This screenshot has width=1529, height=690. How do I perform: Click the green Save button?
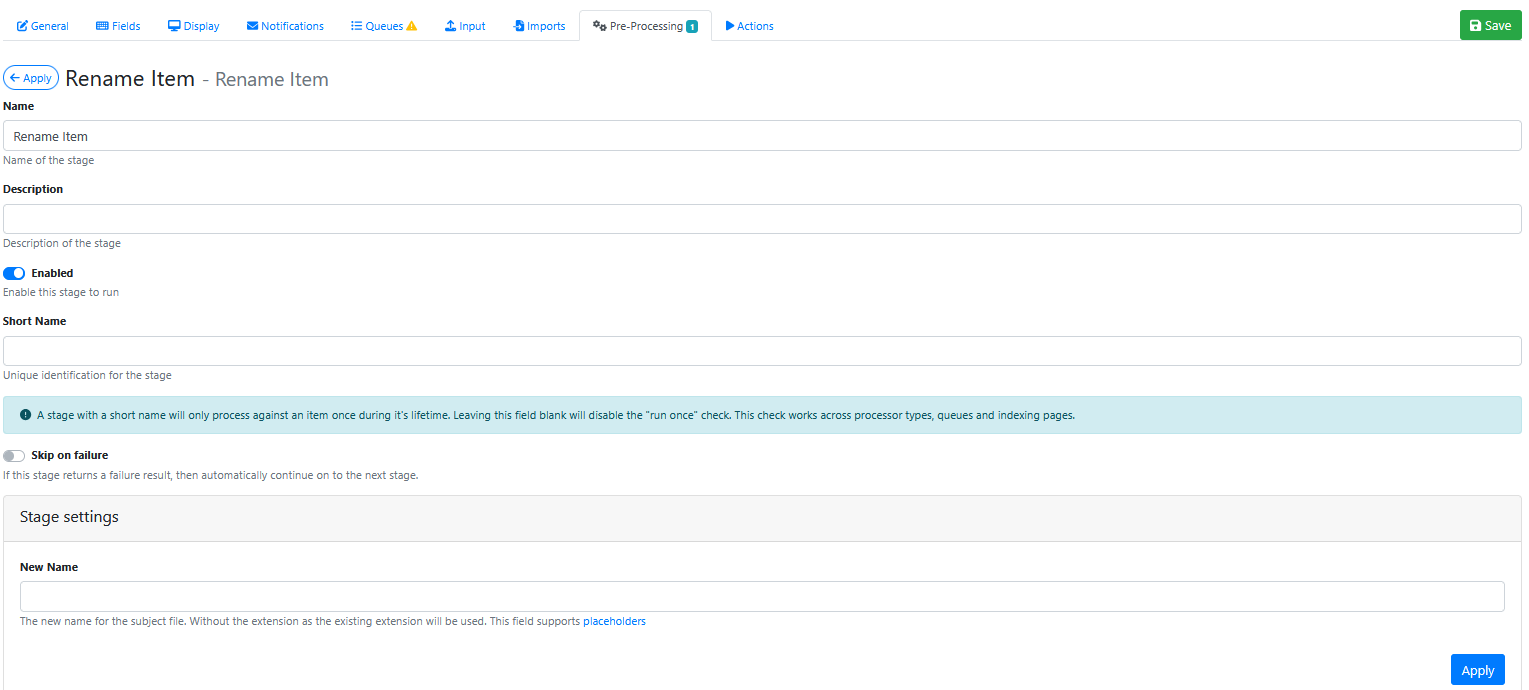1490,26
